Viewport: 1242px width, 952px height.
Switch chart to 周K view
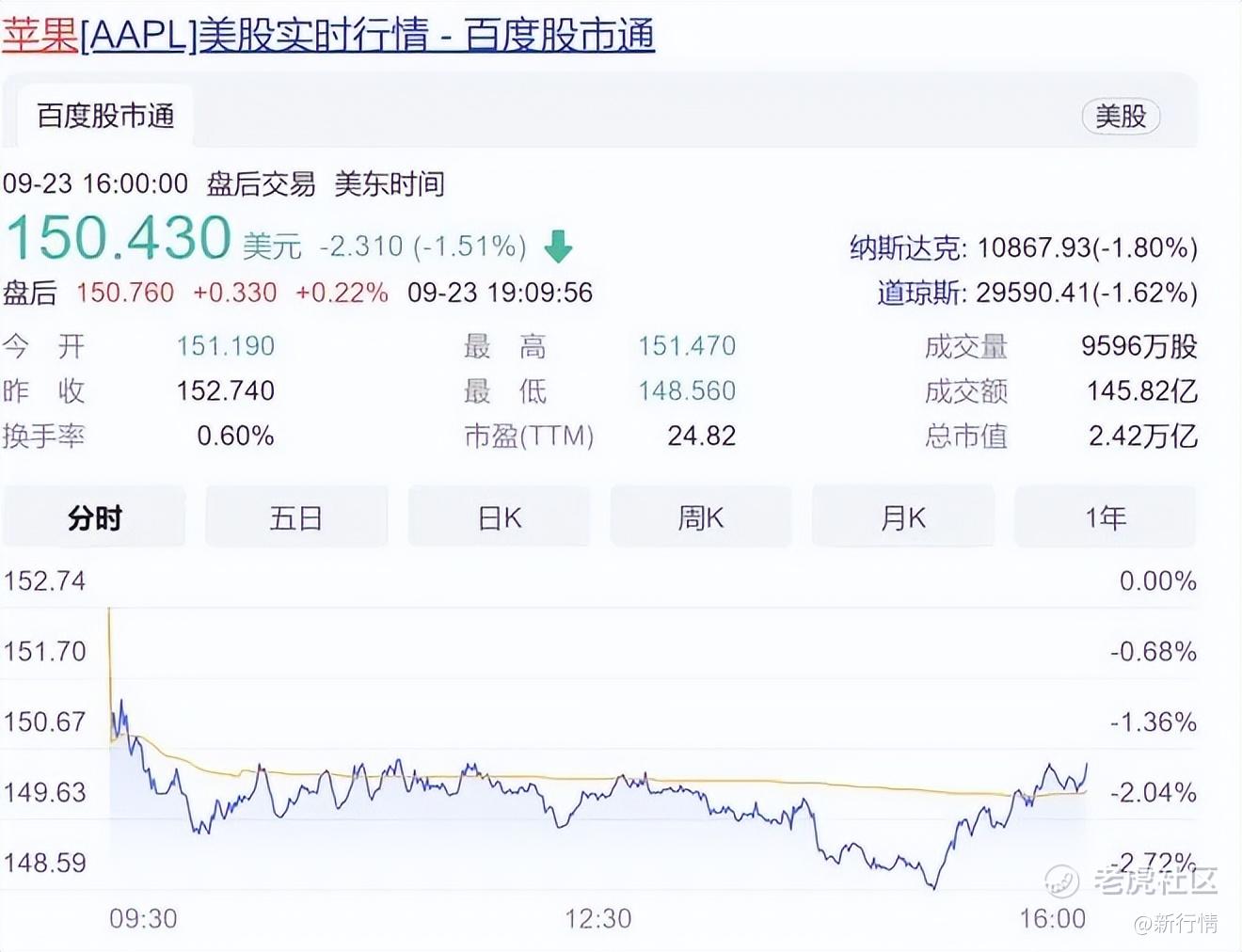click(701, 517)
